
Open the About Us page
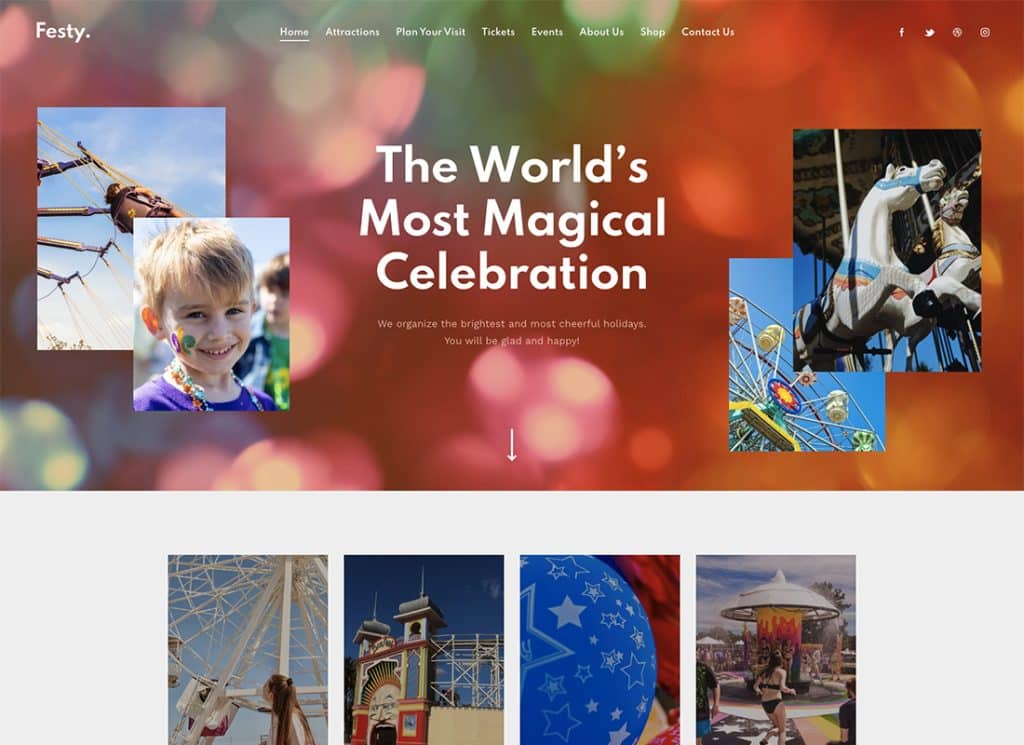pyautogui.click(x=601, y=32)
